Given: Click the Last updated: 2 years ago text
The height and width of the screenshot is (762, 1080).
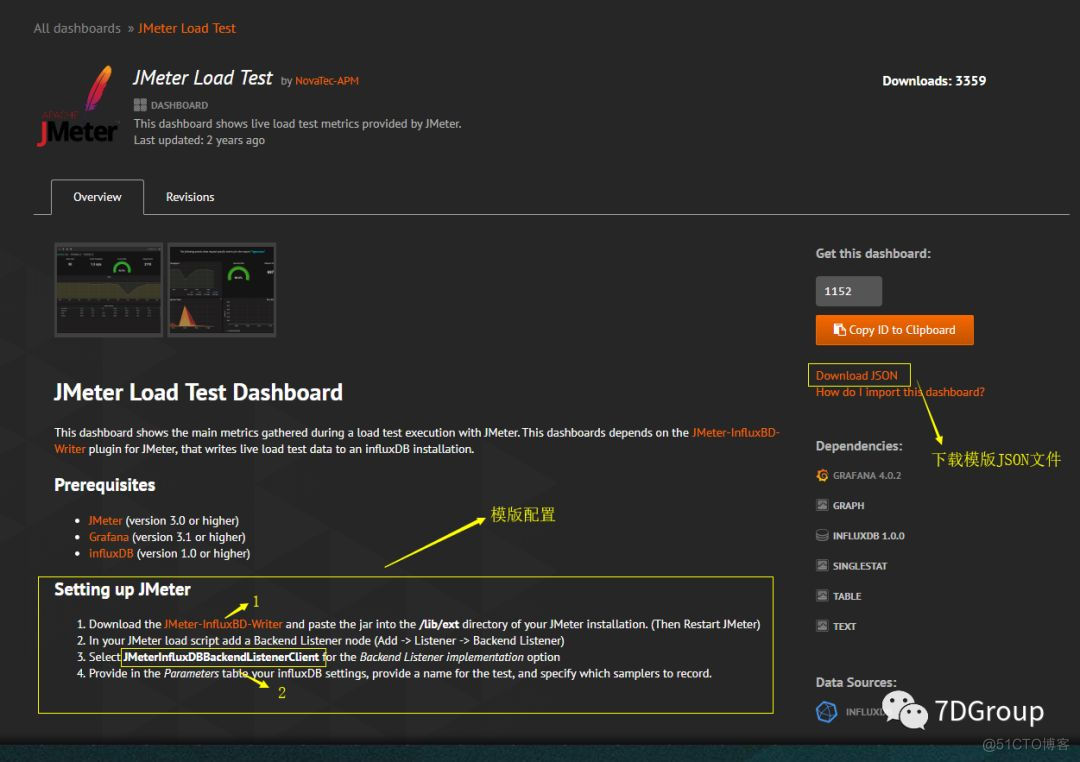Looking at the screenshot, I should [199, 140].
